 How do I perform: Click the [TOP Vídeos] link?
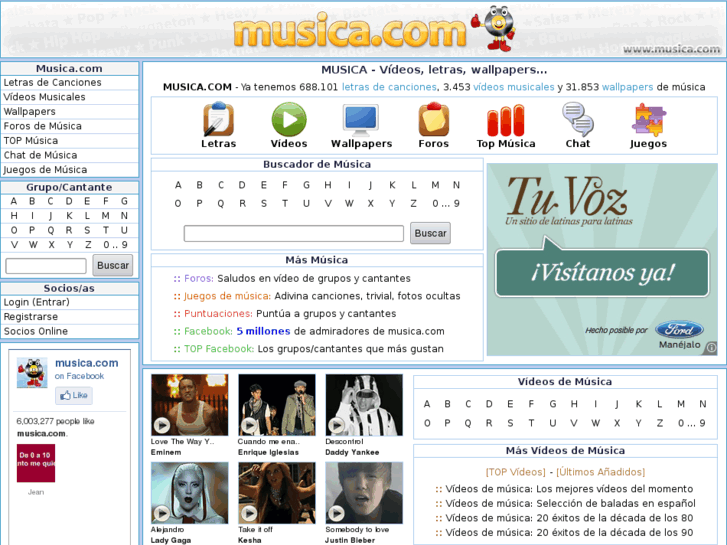(x=516, y=472)
